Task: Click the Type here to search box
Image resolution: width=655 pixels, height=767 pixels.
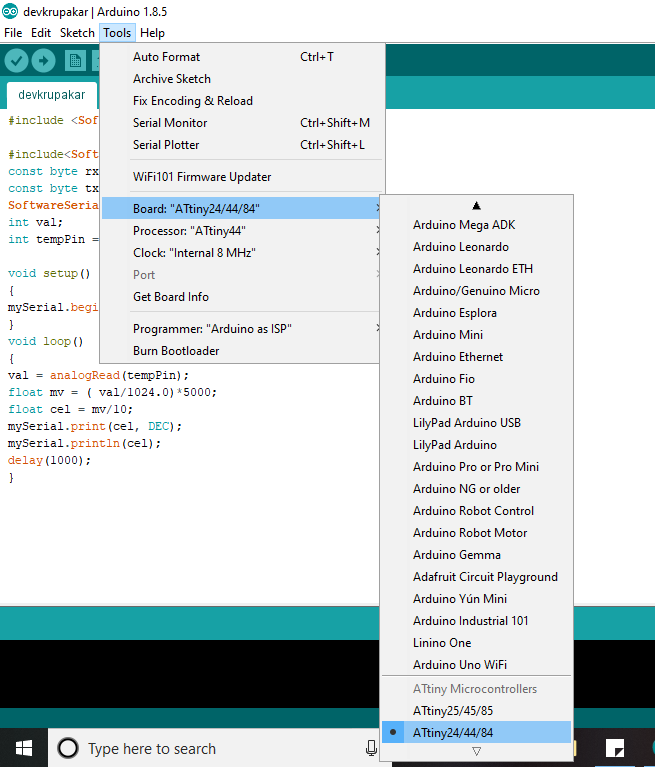Action: pos(215,748)
